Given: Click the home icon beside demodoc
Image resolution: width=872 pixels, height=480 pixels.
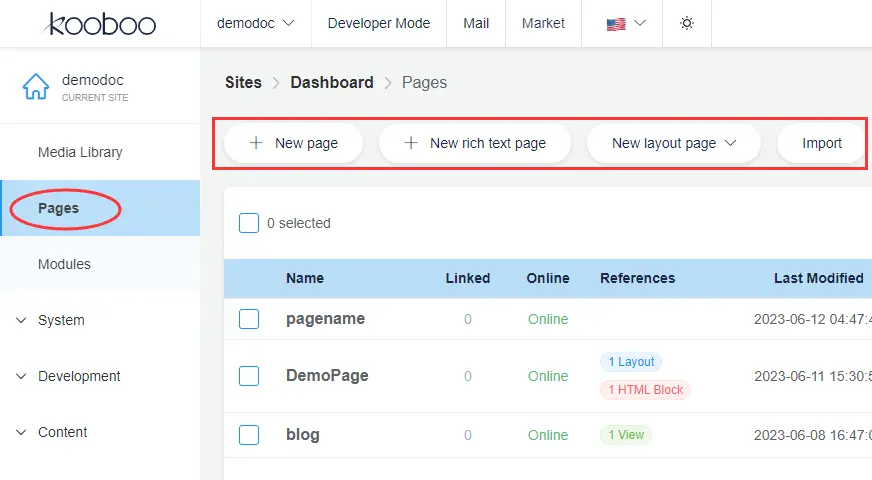Looking at the screenshot, I should (x=36, y=87).
